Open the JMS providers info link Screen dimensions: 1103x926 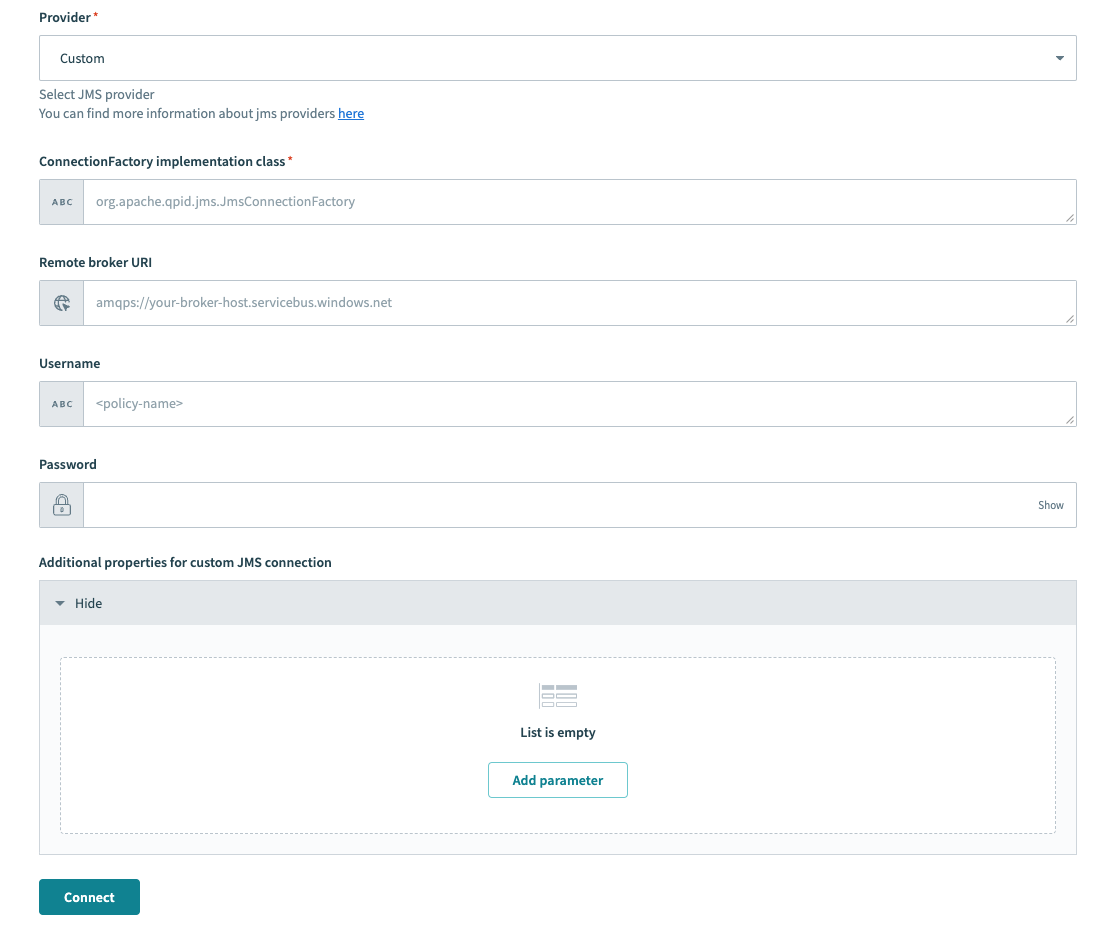[350, 113]
